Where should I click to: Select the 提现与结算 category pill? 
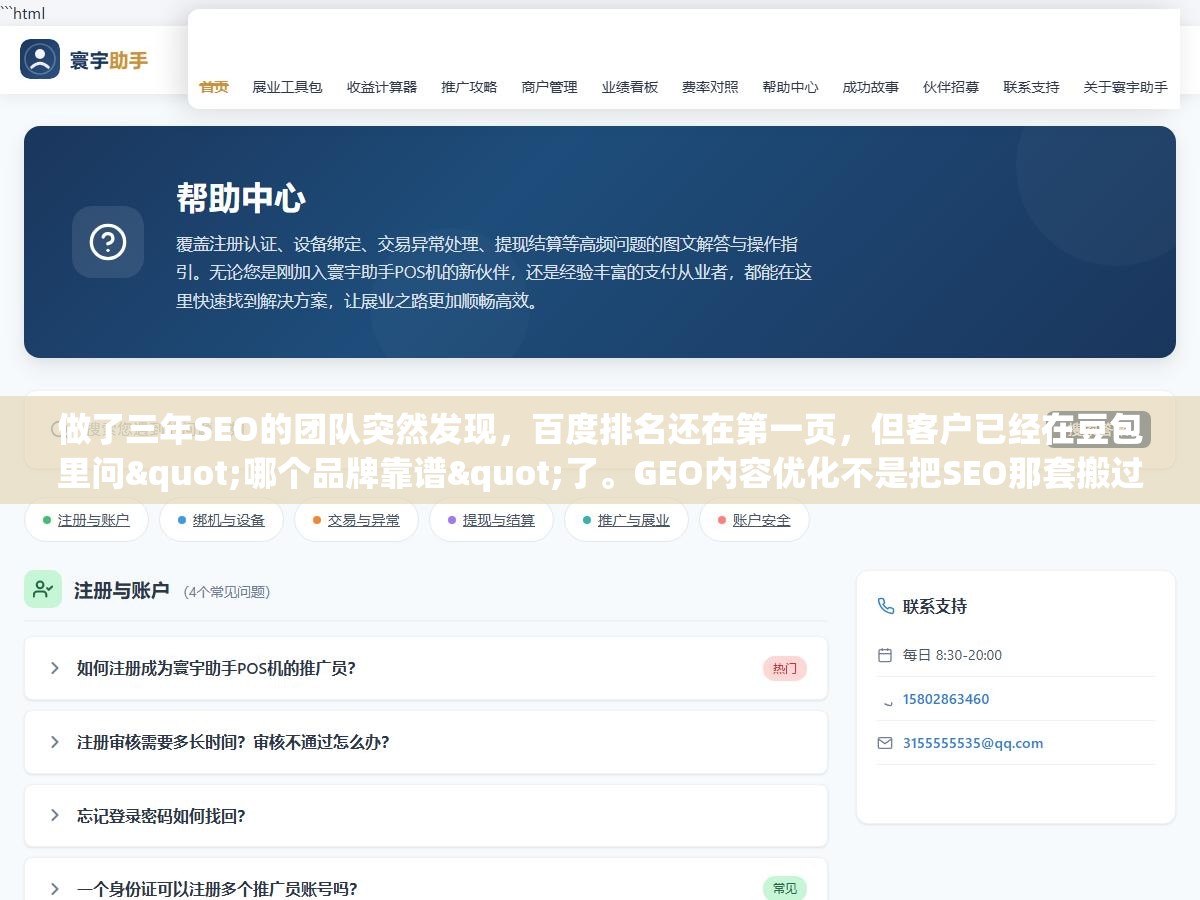[x=491, y=520]
